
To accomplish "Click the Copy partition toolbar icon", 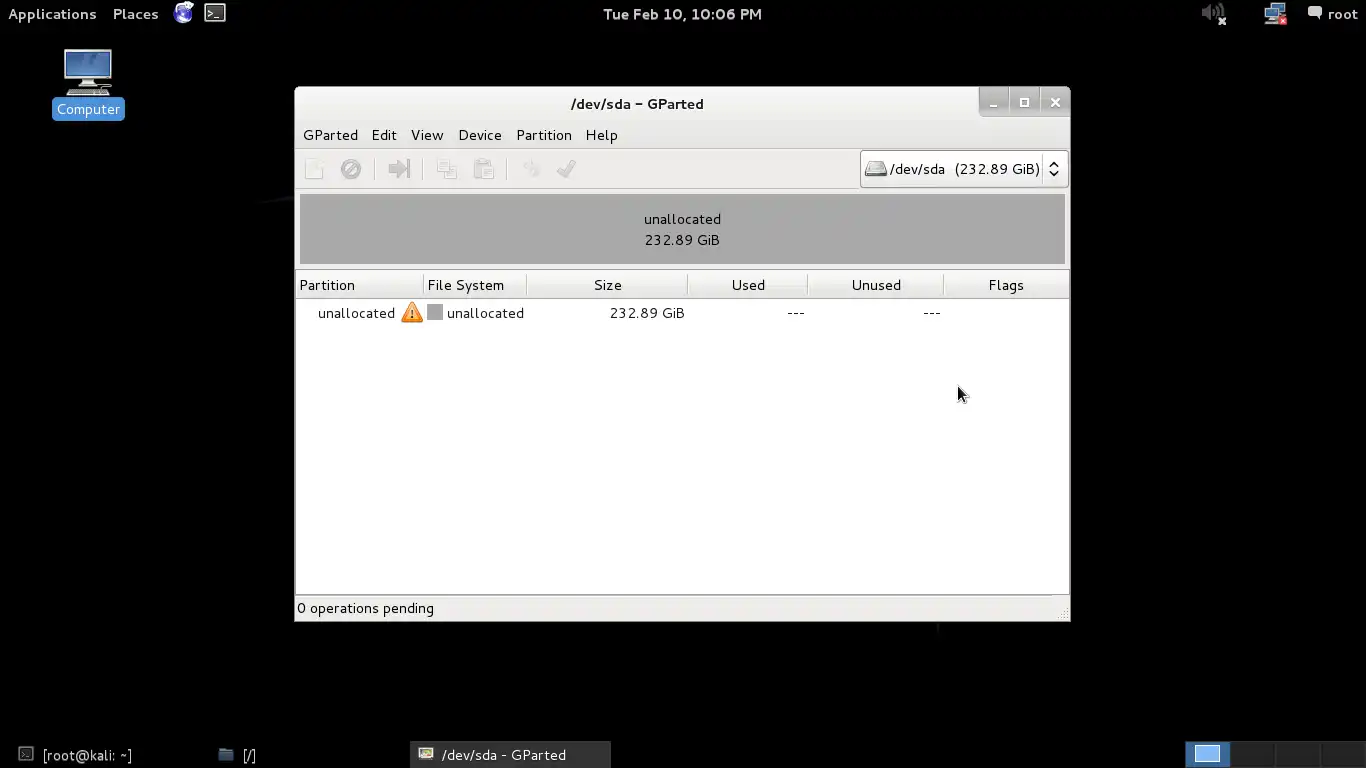I will point(447,169).
